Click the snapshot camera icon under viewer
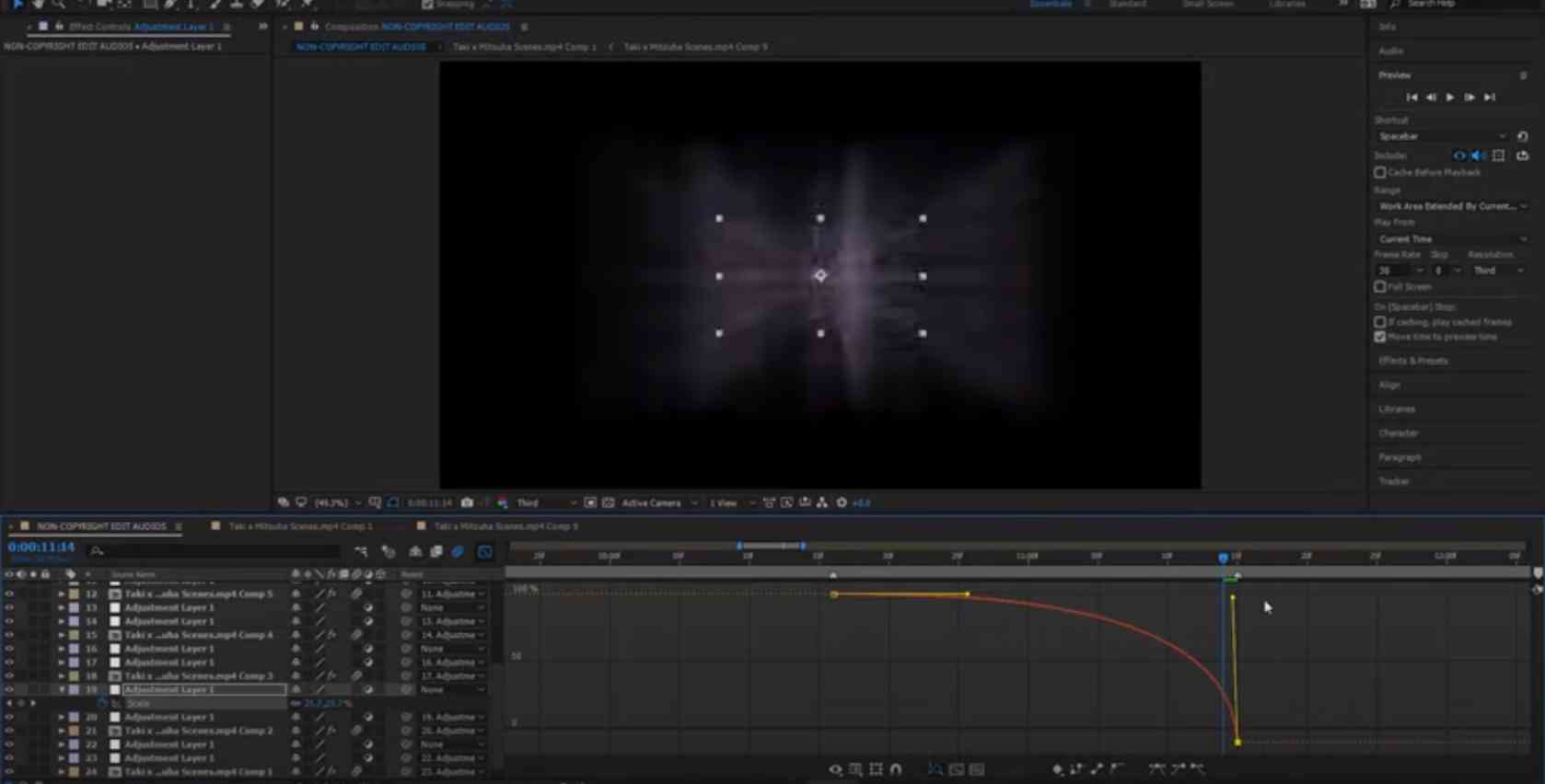 [467, 503]
